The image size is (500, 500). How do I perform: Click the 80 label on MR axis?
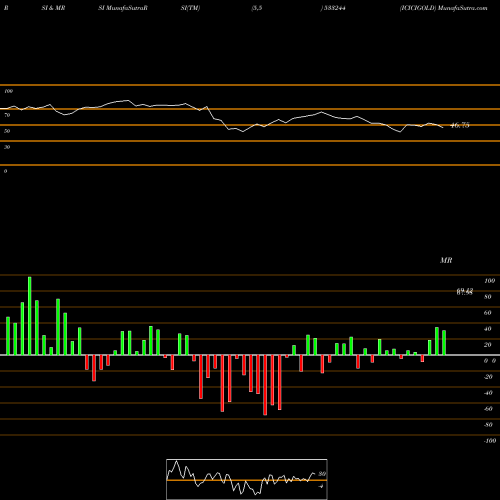point(488,297)
